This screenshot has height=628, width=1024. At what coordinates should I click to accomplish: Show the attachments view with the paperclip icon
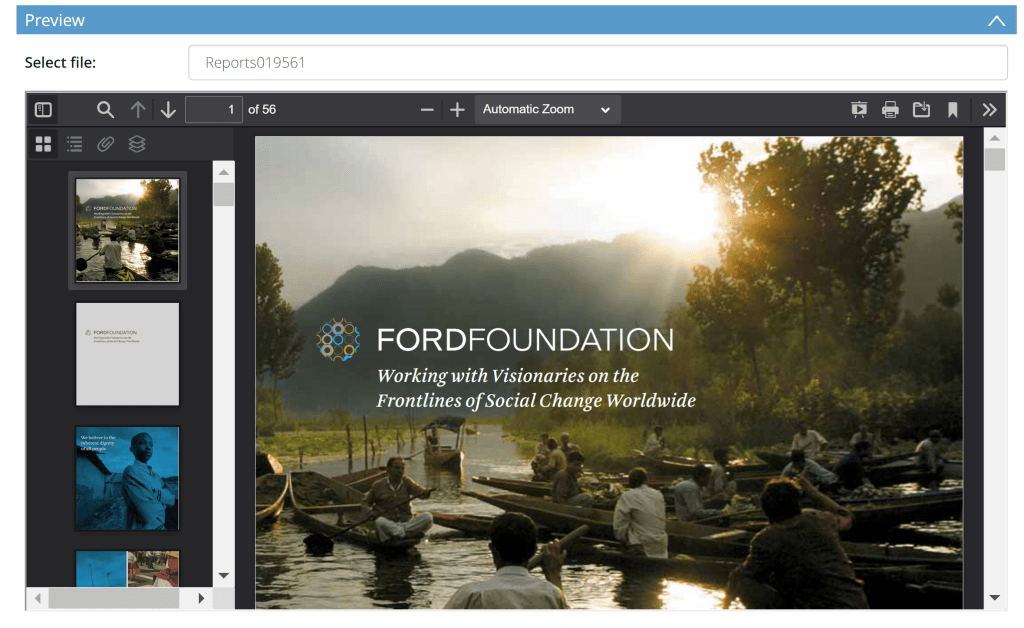[x=105, y=144]
